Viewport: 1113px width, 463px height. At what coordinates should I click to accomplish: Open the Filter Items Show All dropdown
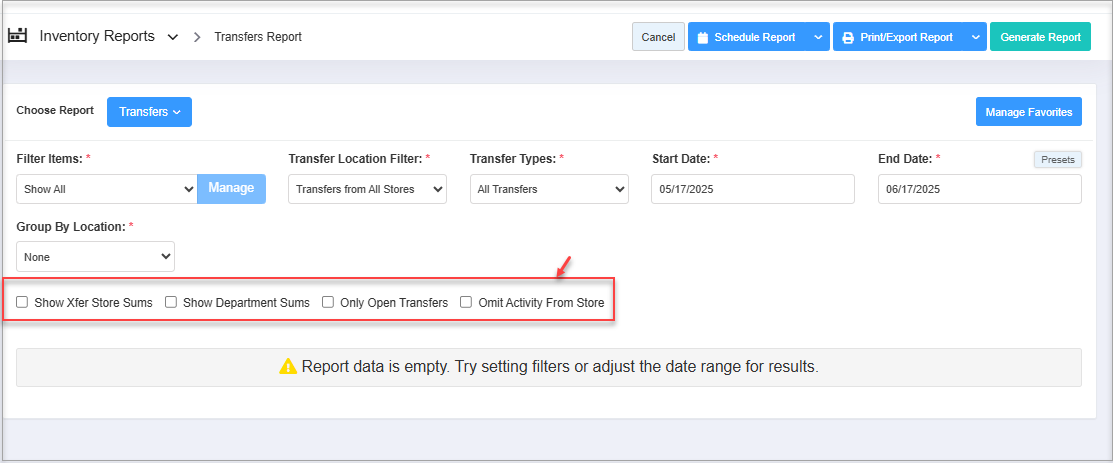[x=106, y=189]
